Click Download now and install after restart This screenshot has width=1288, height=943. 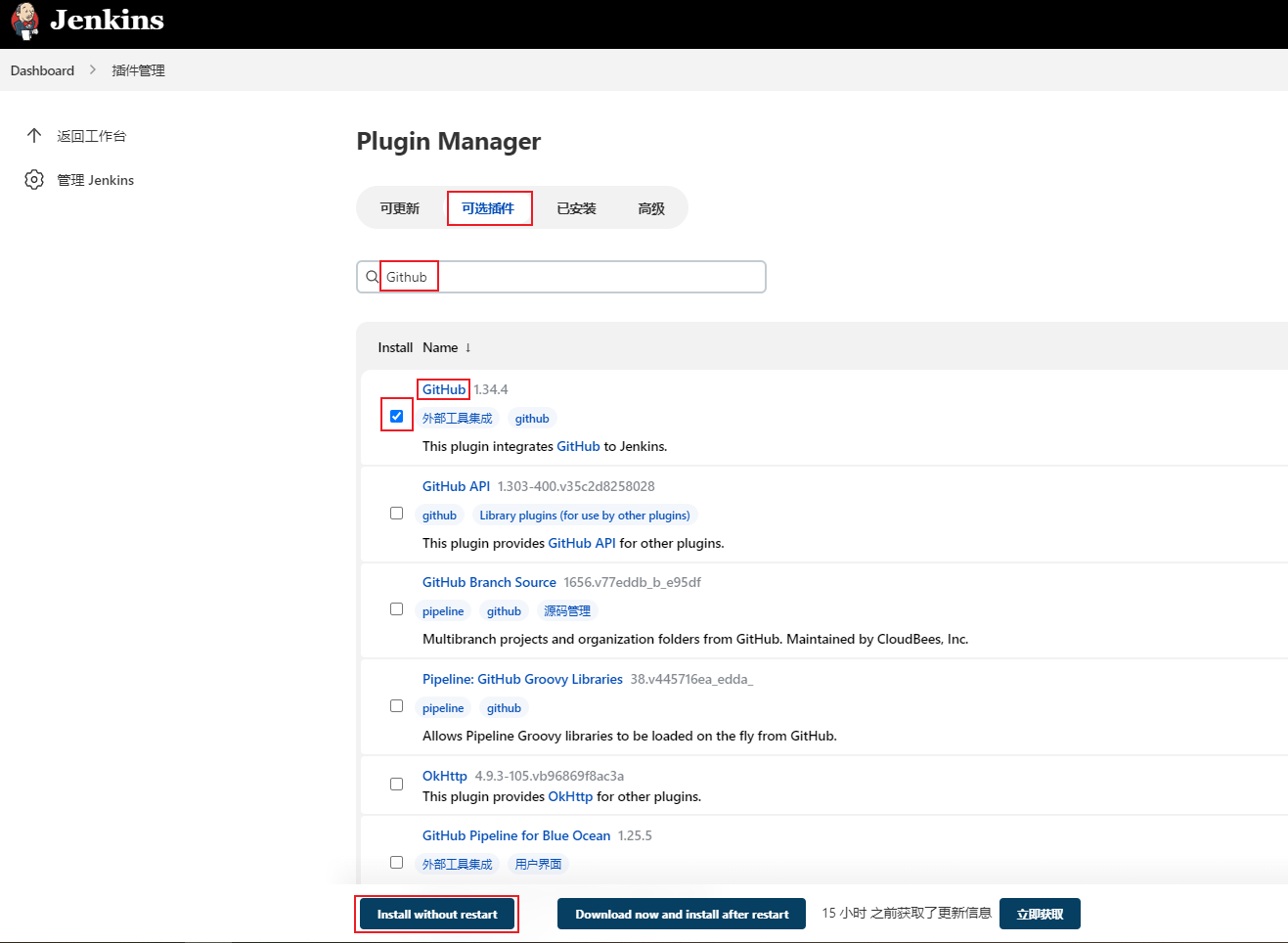click(x=682, y=914)
